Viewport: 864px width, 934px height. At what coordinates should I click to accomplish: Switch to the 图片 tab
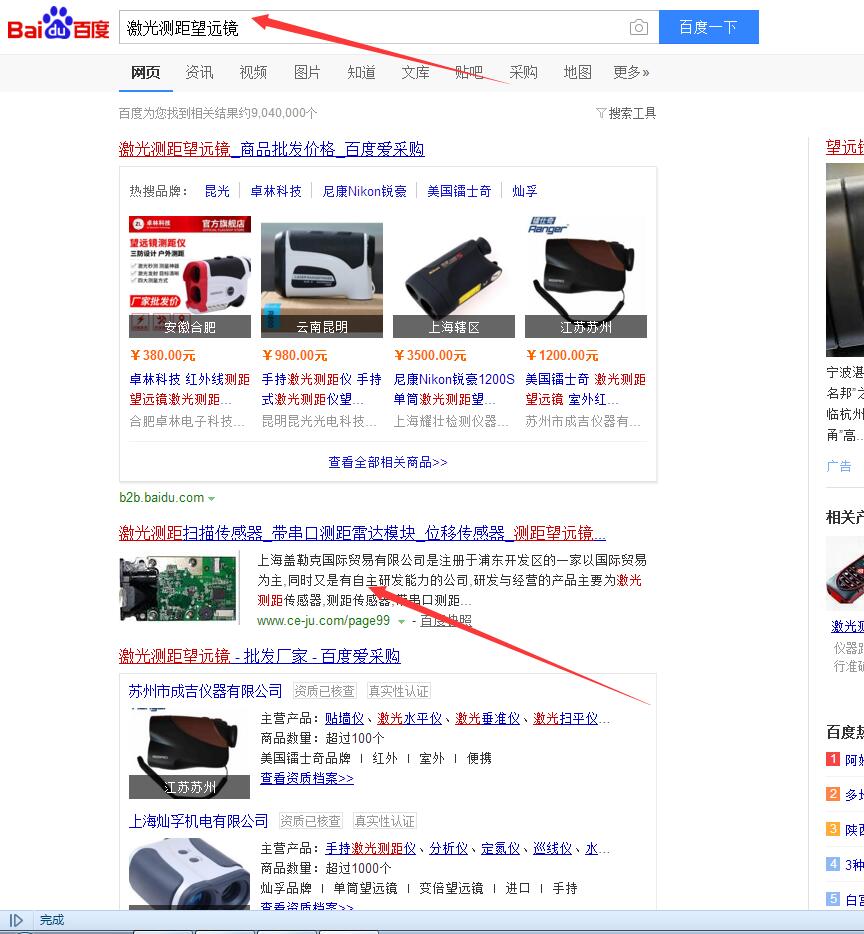[x=307, y=73]
